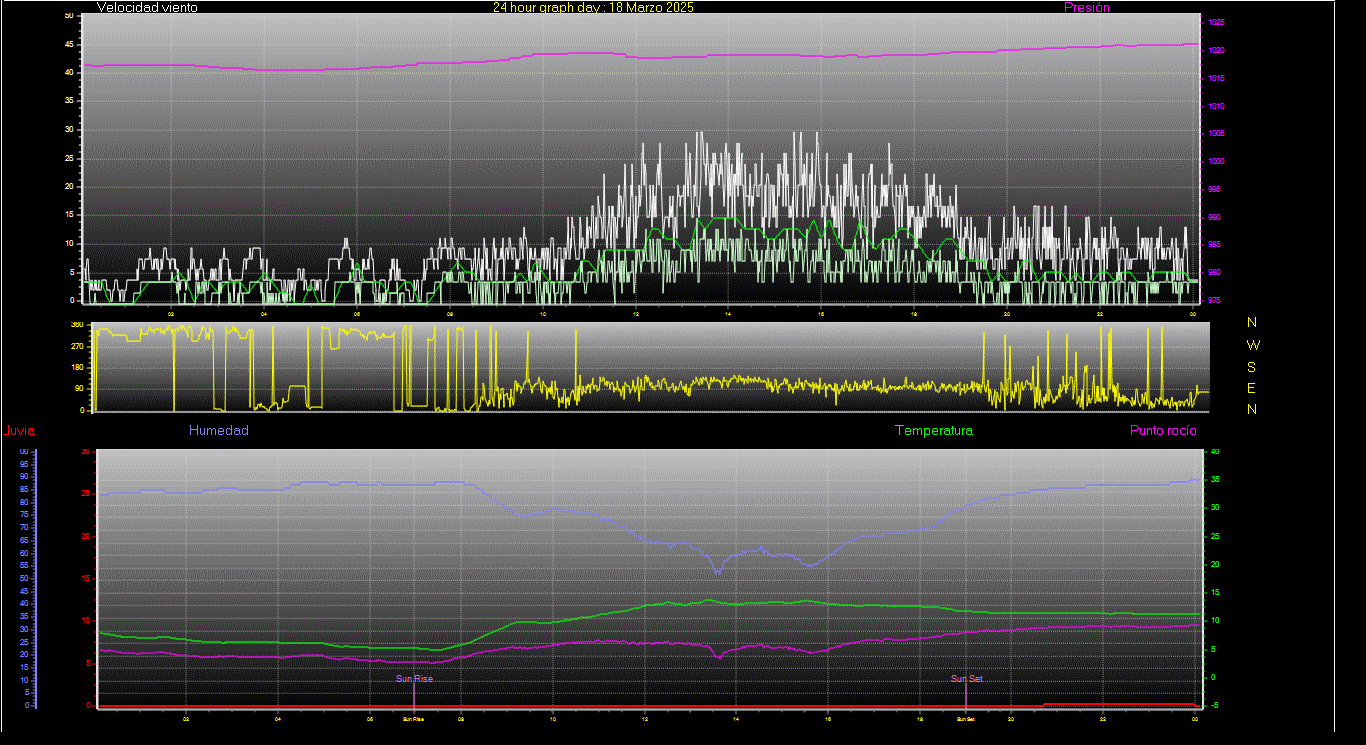
Task: Select the '995' pressure axis value
Action: click(x=1214, y=189)
